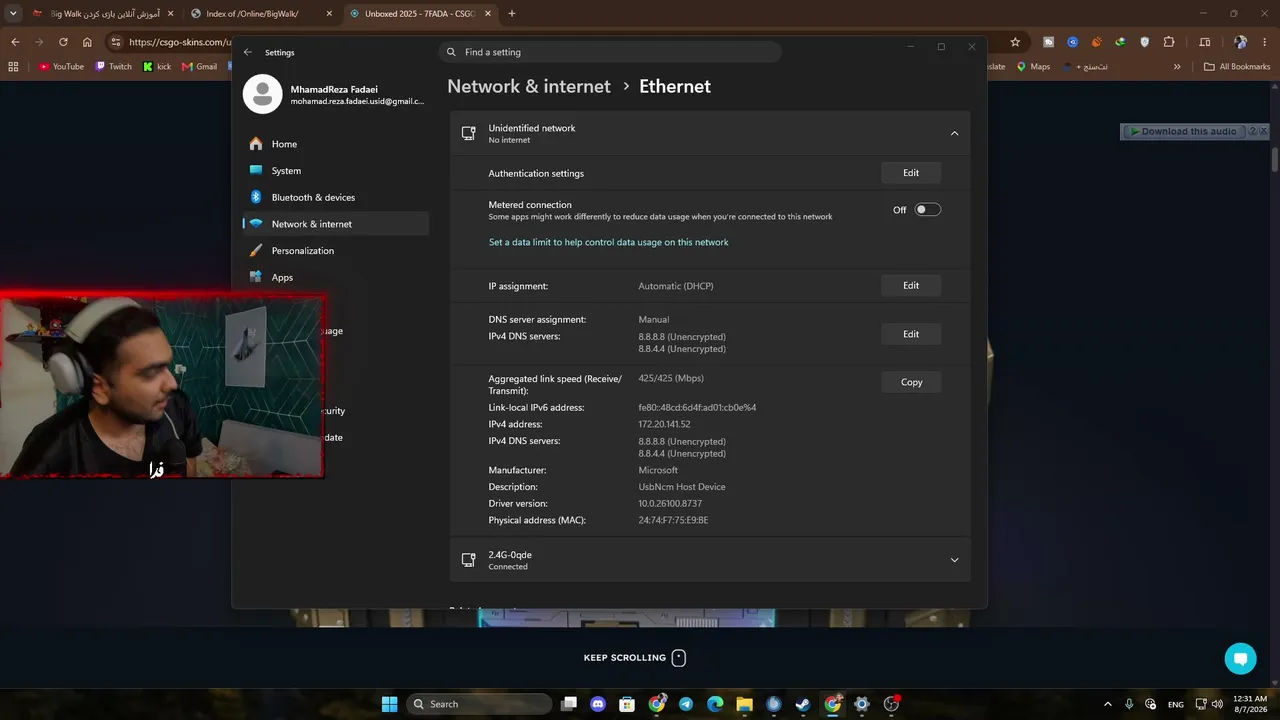Go back using the Settings back arrow
The height and width of the screenshot is (720, 1280).
(x=248, y=52)
